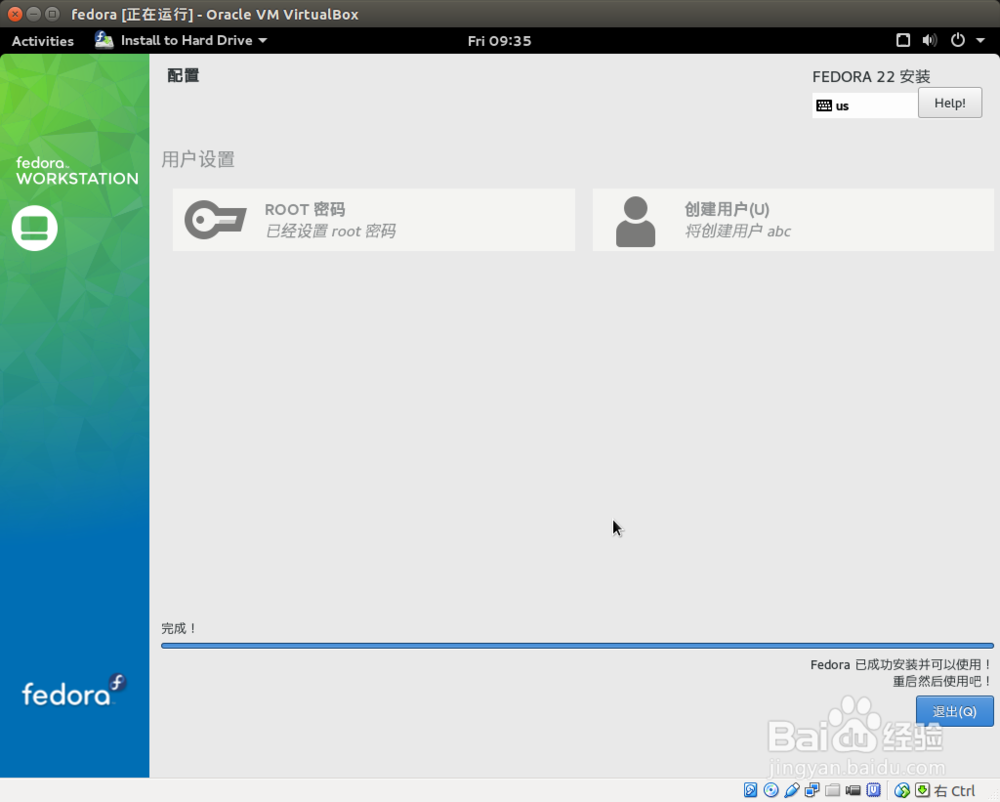Click the Help! button
Viewport: 1000px width, 802px height.
point(950,103)
